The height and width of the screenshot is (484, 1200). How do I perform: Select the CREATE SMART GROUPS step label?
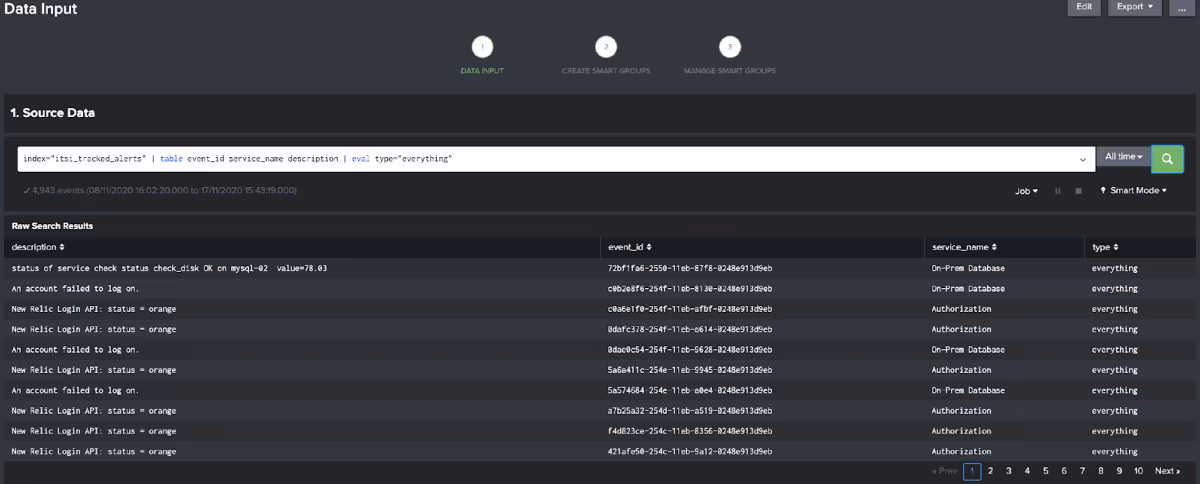[606, 71]
